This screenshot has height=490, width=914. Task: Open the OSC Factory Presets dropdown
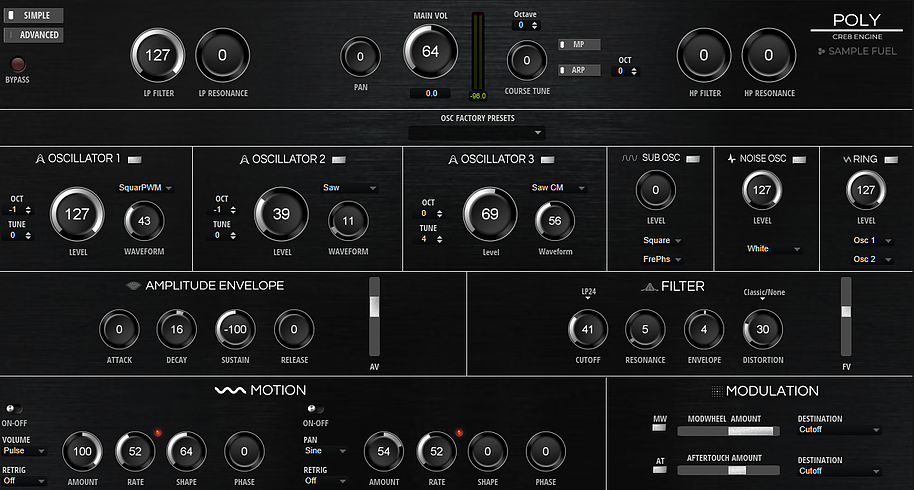click(477, 133)
